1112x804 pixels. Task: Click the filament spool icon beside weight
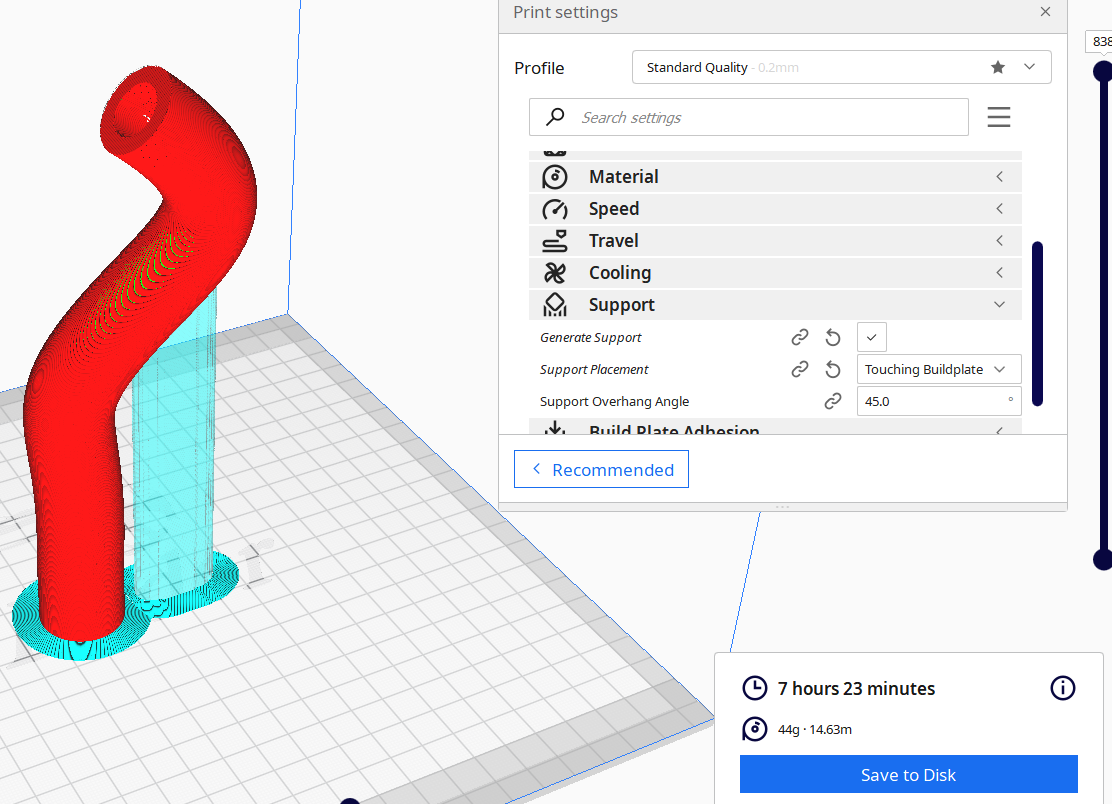tap(755, 729)
